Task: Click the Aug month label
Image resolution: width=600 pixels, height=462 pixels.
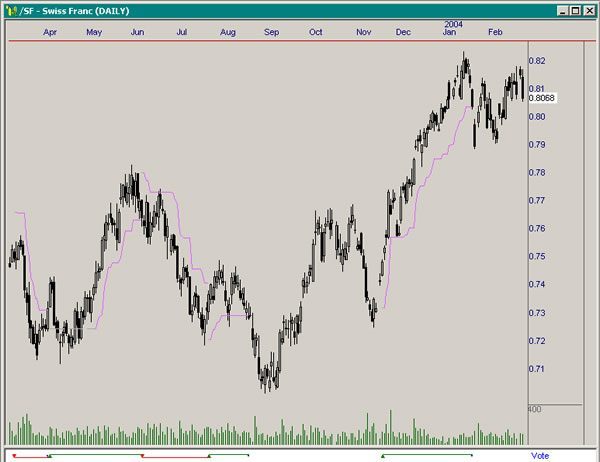Action: (x=227, y=32)
